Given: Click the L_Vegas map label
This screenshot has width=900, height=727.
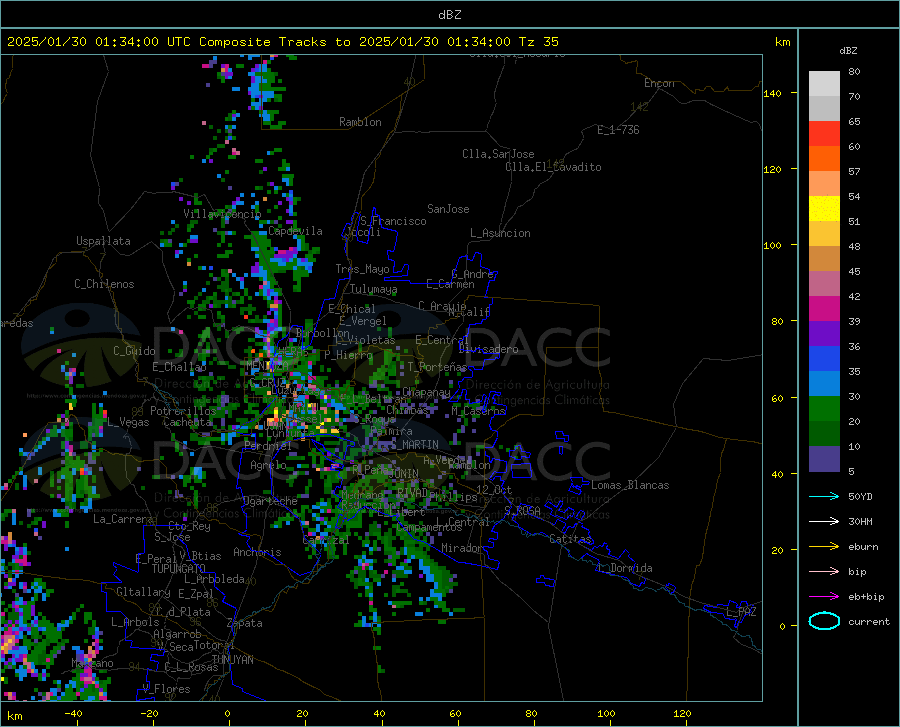Looking at the screenshot, I should pyautogui.click(x=128, y=422).
